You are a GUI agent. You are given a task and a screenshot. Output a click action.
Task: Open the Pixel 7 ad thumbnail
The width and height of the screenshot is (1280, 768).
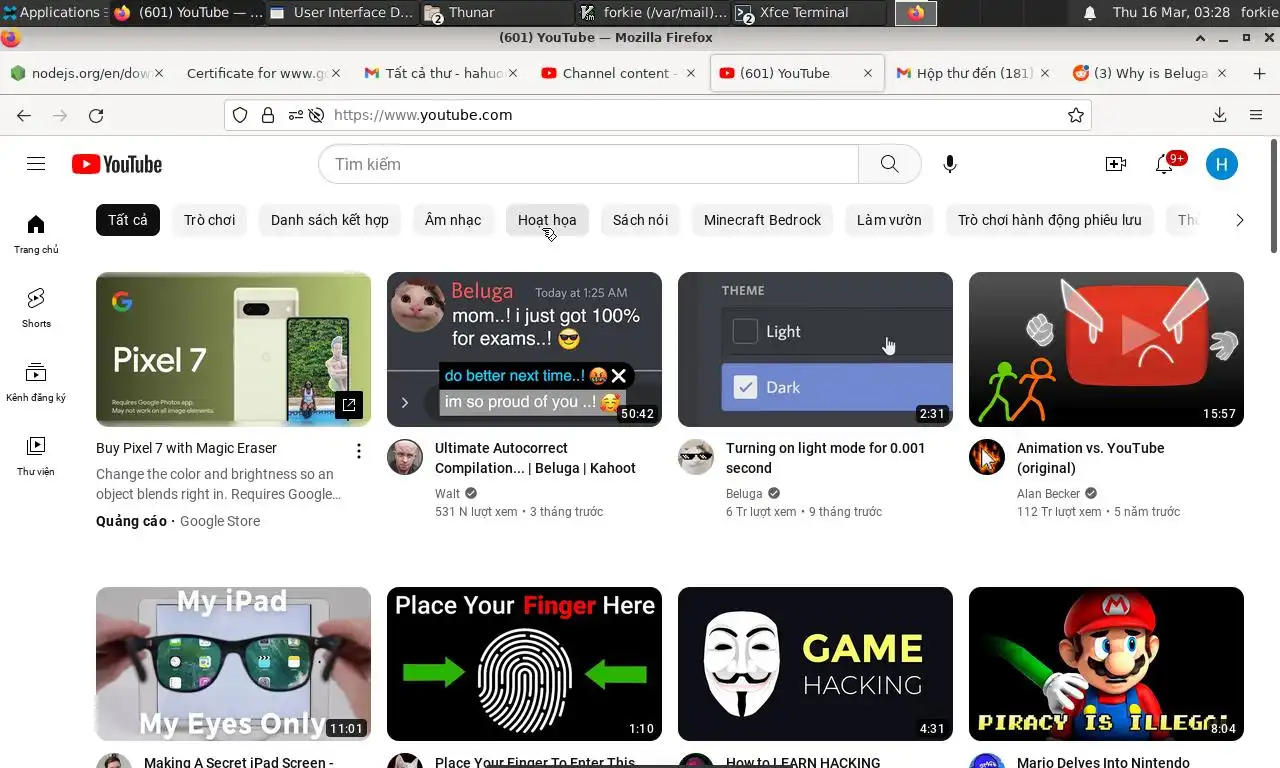[233, 349]
